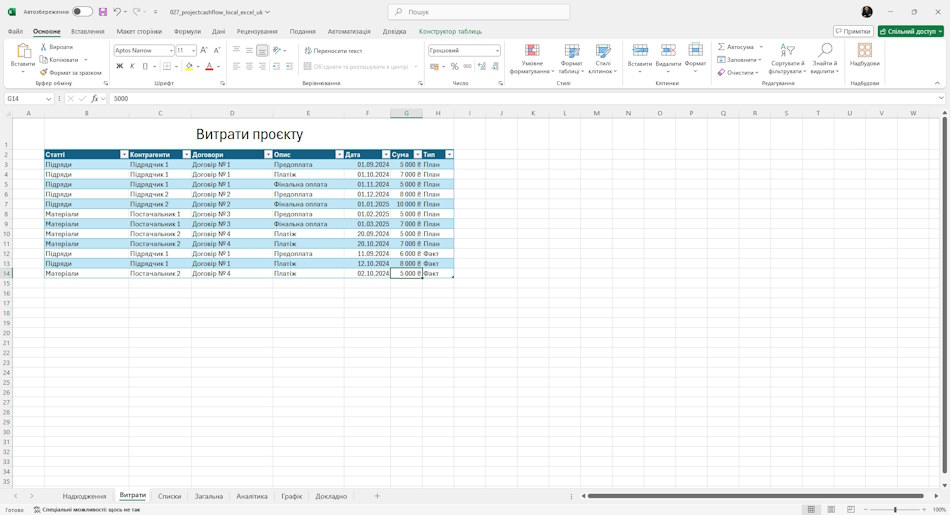Screen dimensions: 950x515
Task: Click the percent style icon
Action: click(x=454, y=67)
